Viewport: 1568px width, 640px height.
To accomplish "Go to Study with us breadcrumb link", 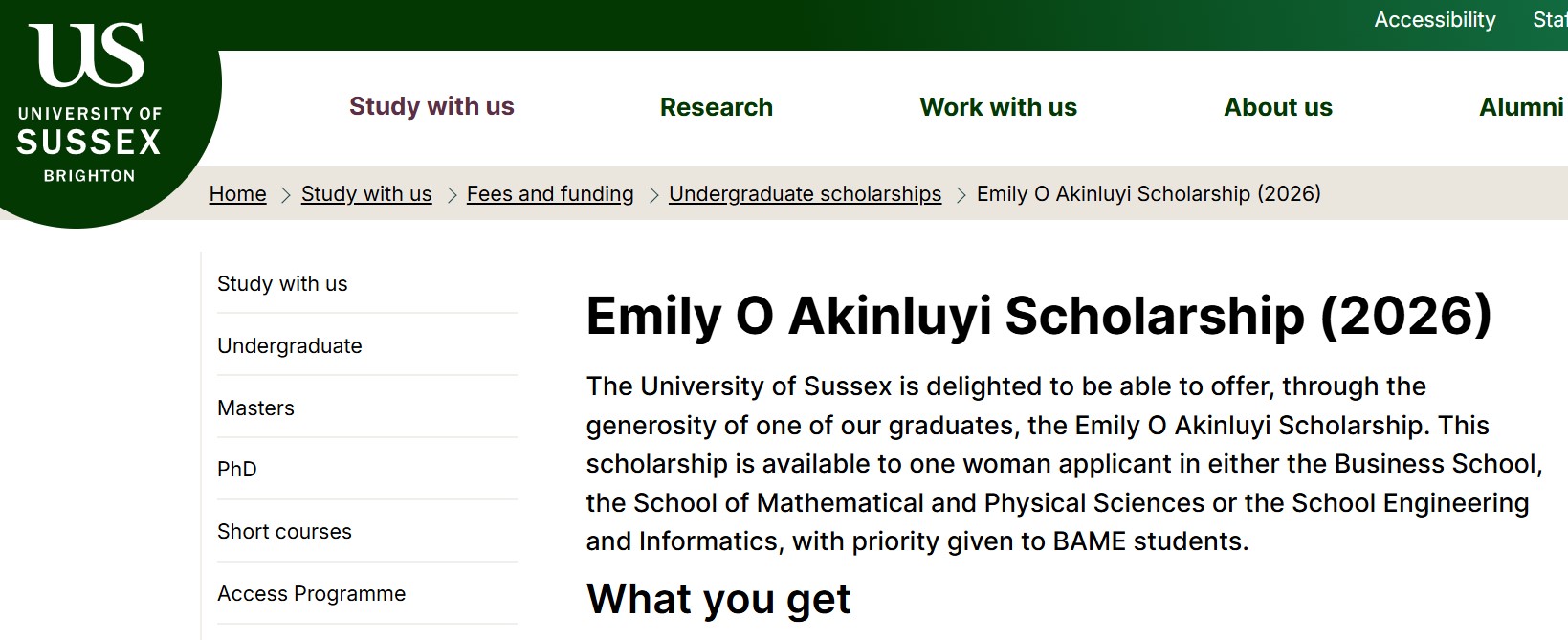I will [366, 194].
